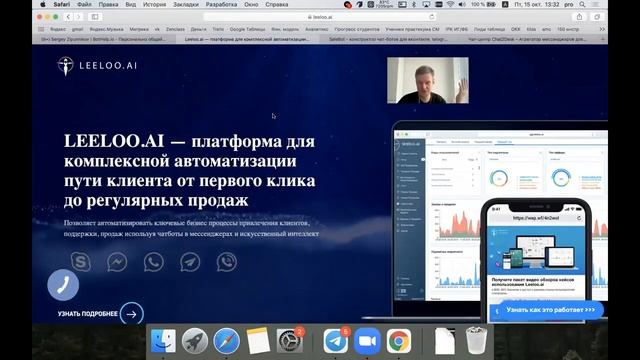Open the Google Таблицы bookmark
640x360 pixels.
[x=247, y=29]
